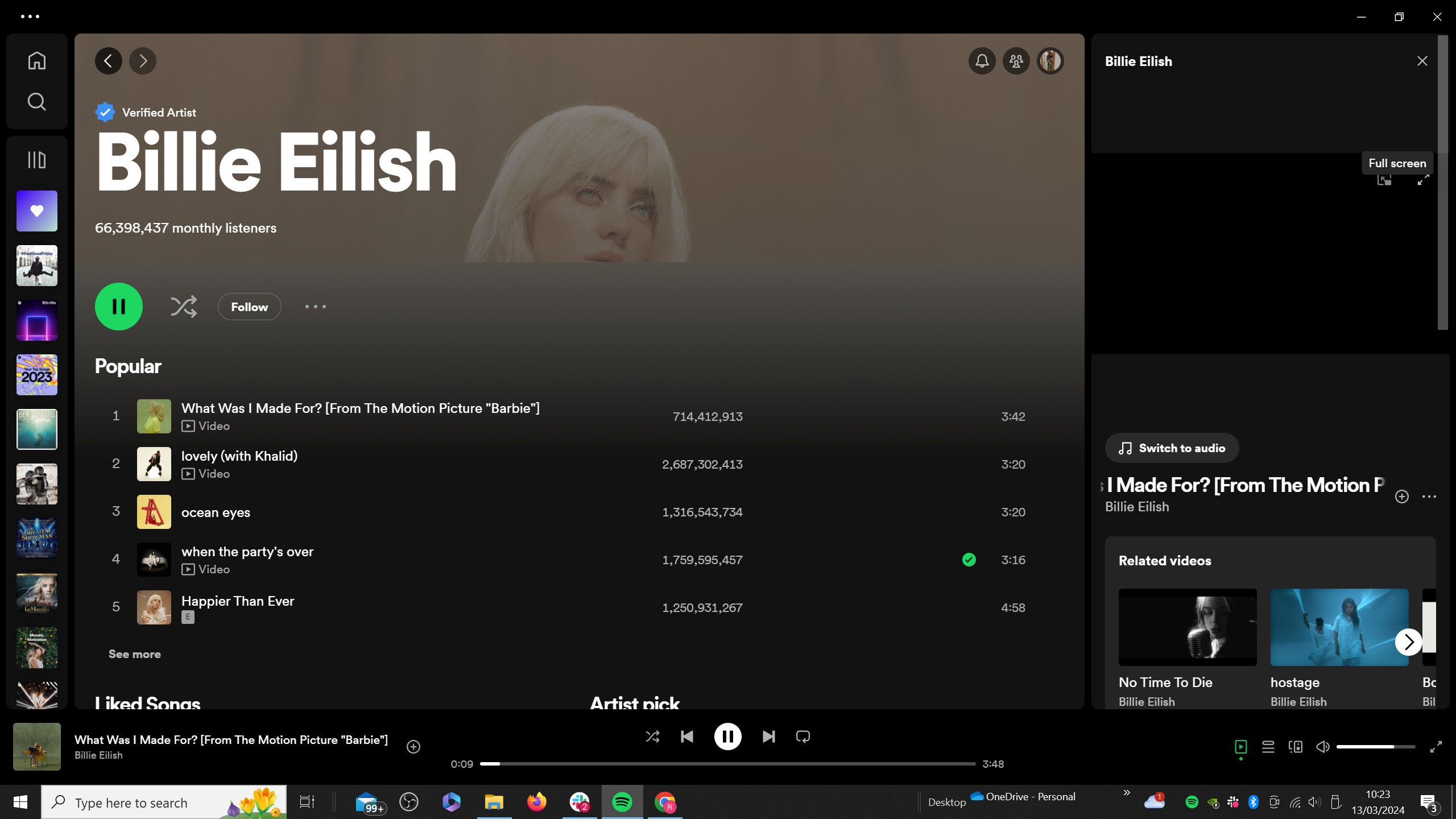
Task: Open File Explorer from the taskbar
Action: tap(494, 803)
